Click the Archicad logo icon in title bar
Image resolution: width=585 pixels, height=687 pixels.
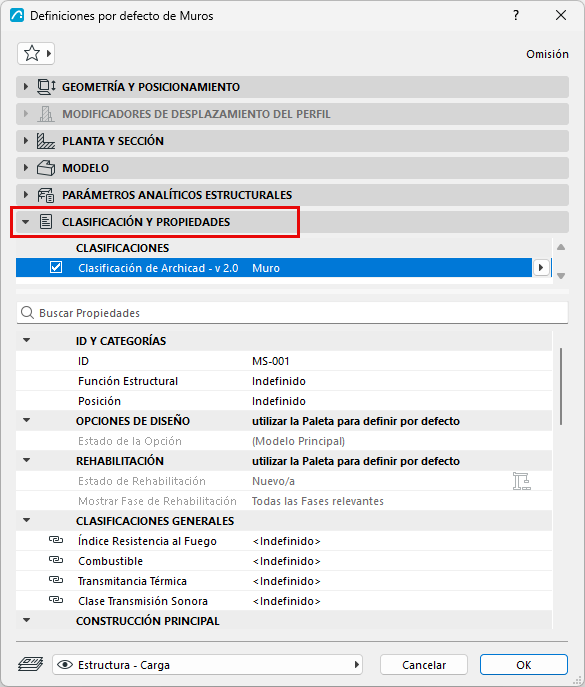[x=17, y=16]
